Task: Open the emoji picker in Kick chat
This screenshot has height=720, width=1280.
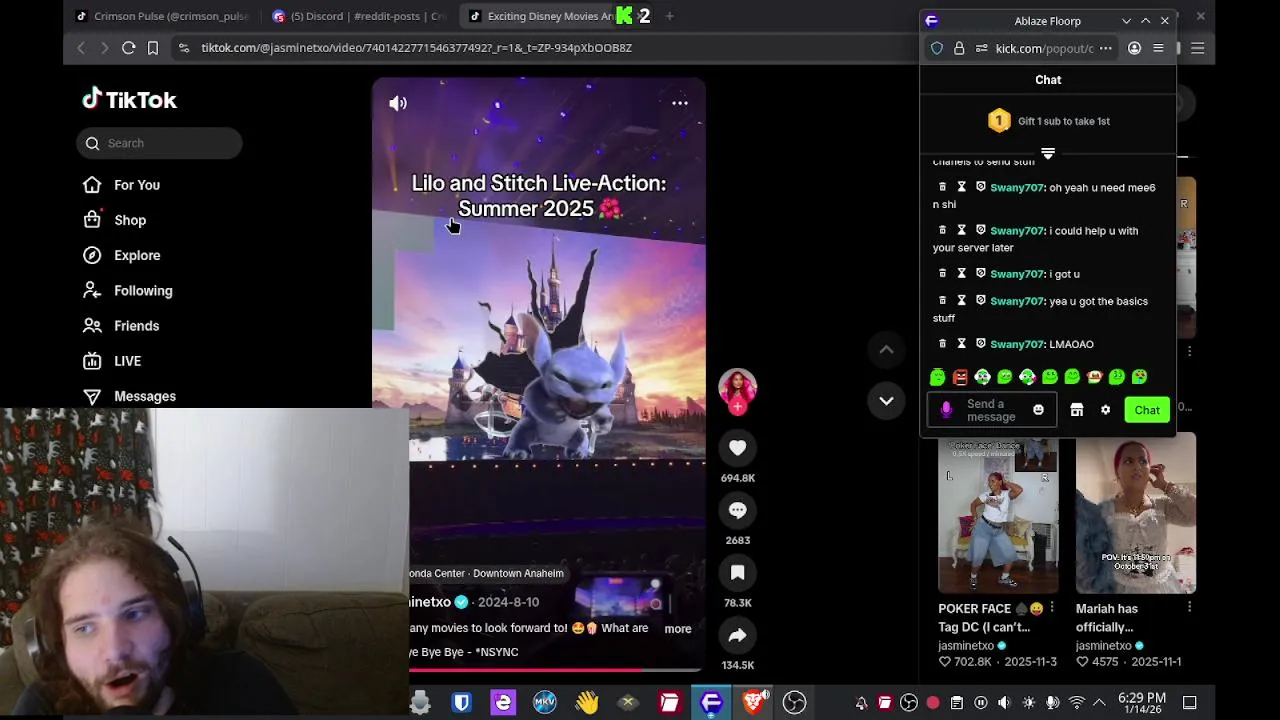Action: click(x=1038, y=410)
